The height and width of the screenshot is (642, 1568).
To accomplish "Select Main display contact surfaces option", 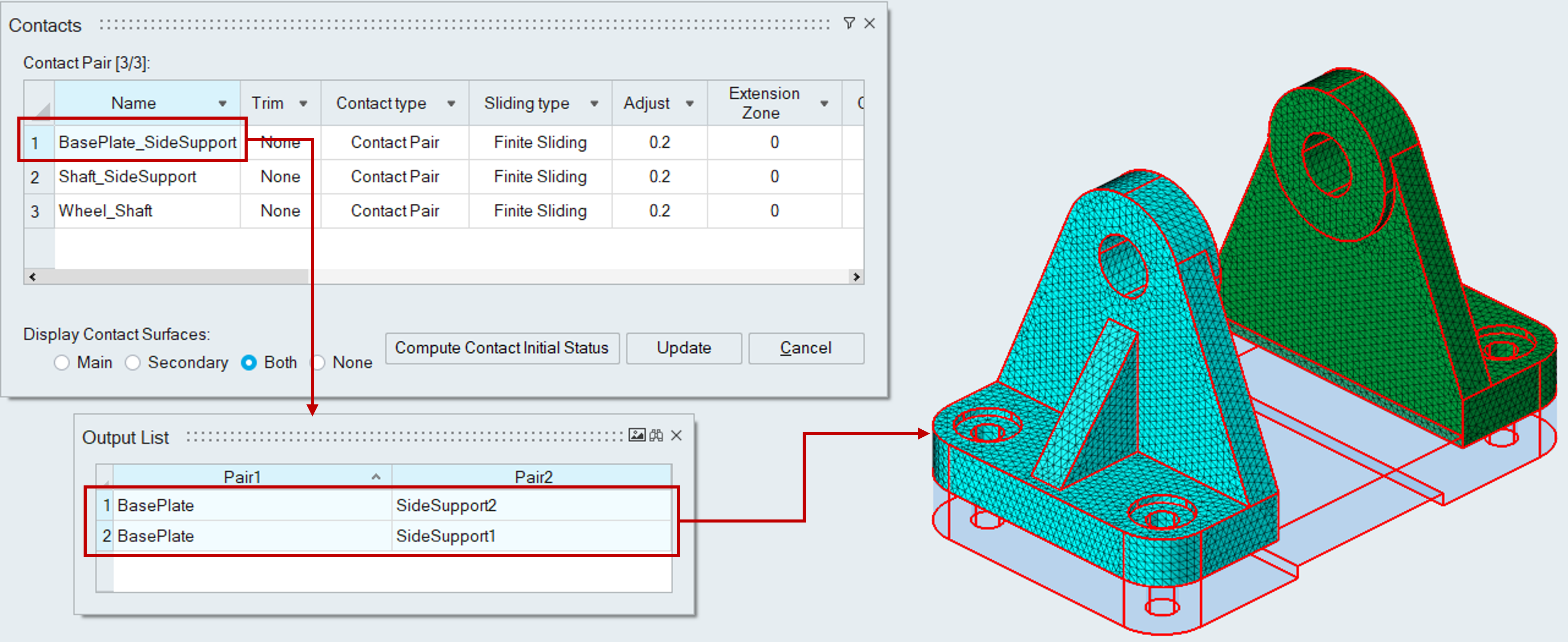I will (61, 363).
